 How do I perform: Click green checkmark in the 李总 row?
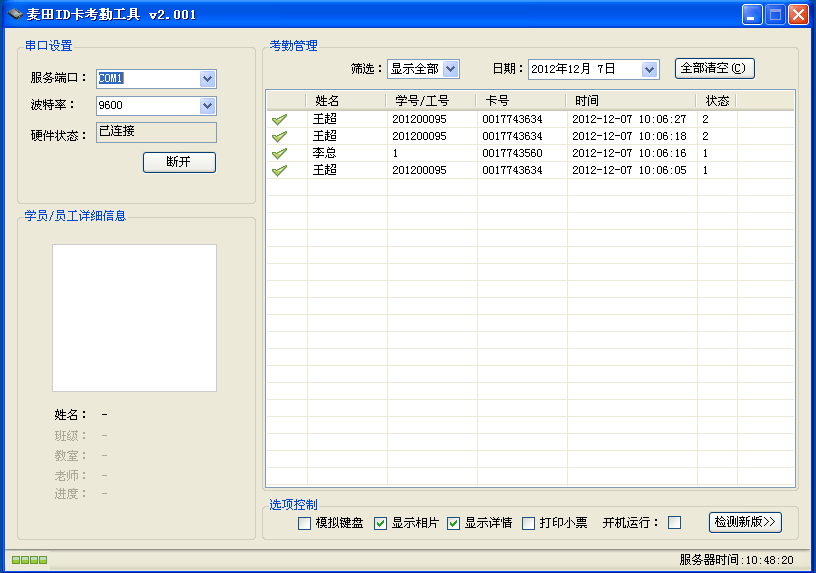tap(279, 153)
